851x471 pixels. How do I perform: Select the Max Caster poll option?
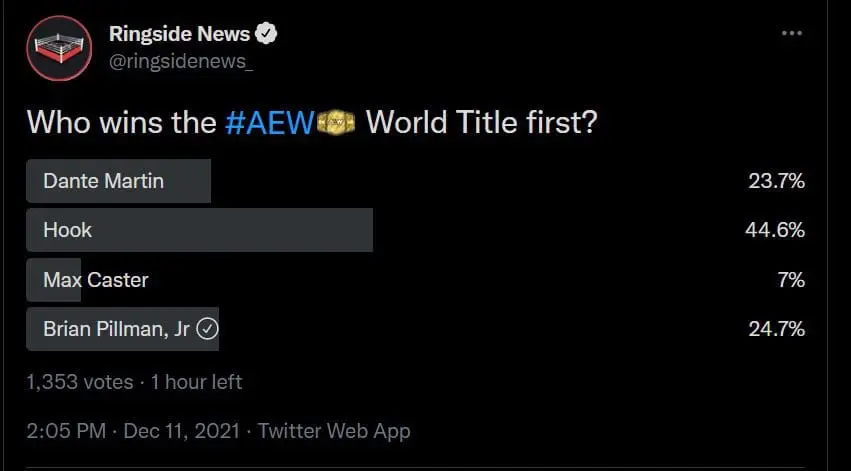(95, 280)
